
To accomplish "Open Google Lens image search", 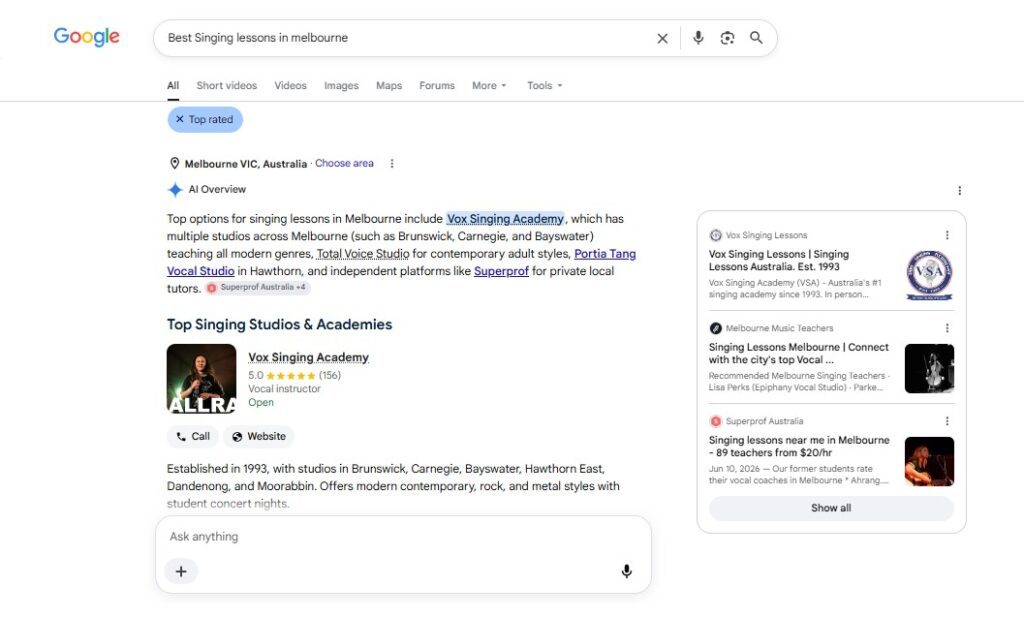I will [727, 38].
